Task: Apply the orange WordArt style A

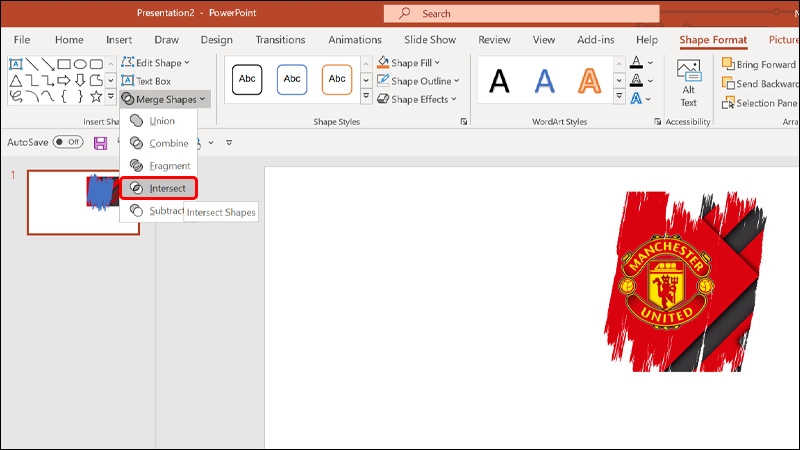Action: pos(589,81)
